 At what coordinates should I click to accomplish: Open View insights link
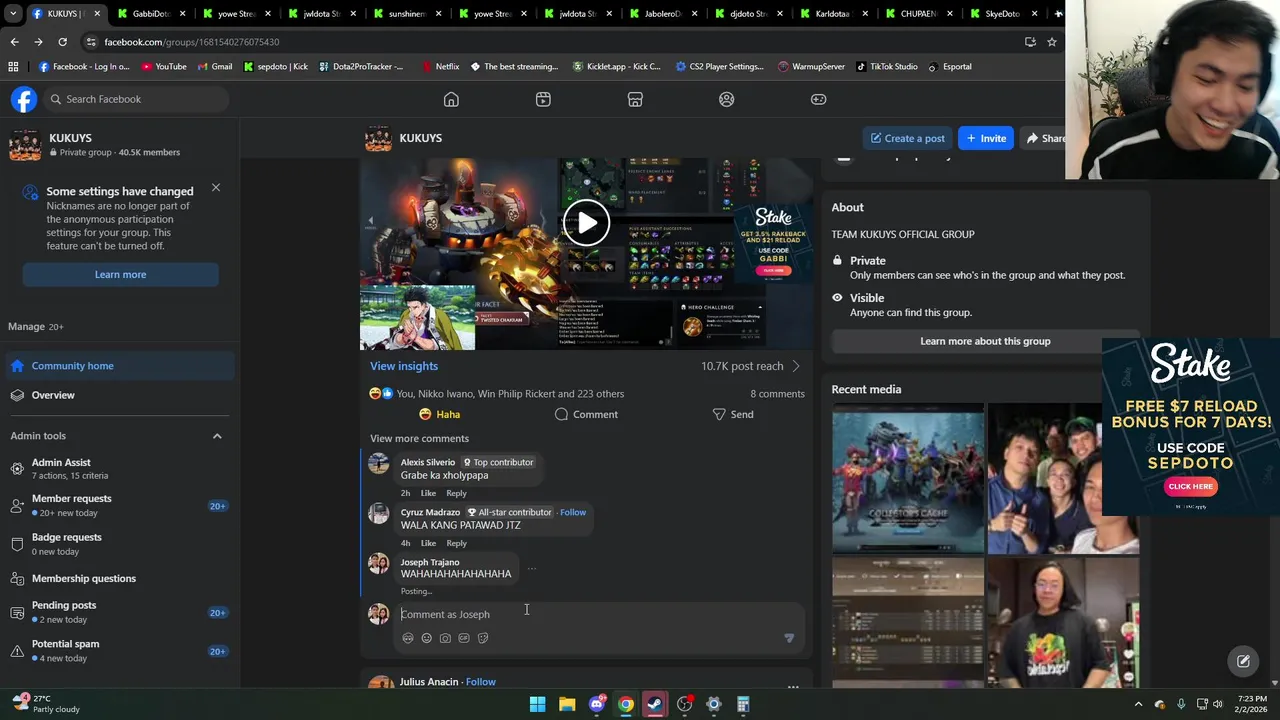click(x=404, y=366)
